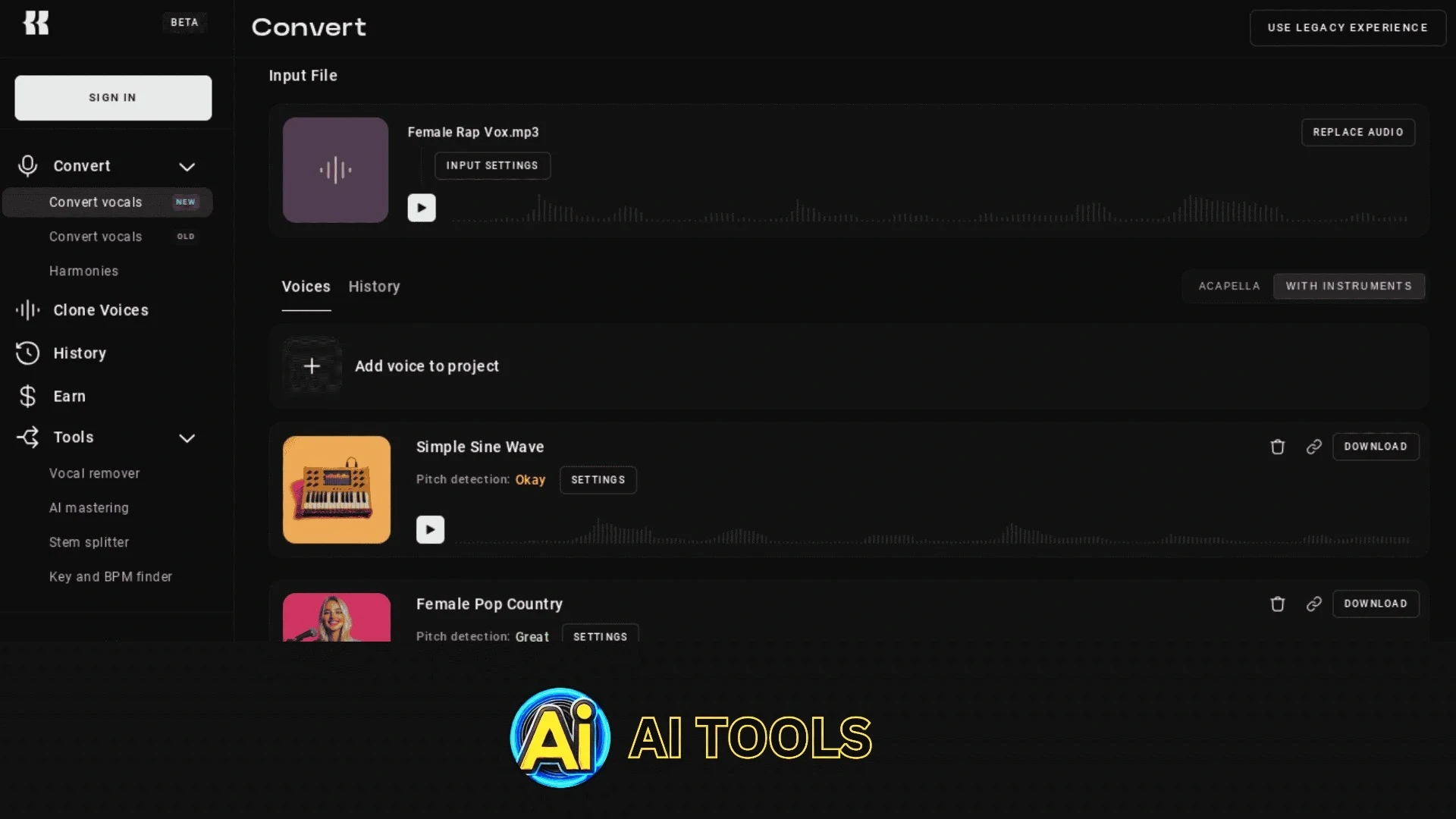Expand the Tools sidebar section
Screen dimensions: 1456x819
pyautogui.click(x=187, y=438)
